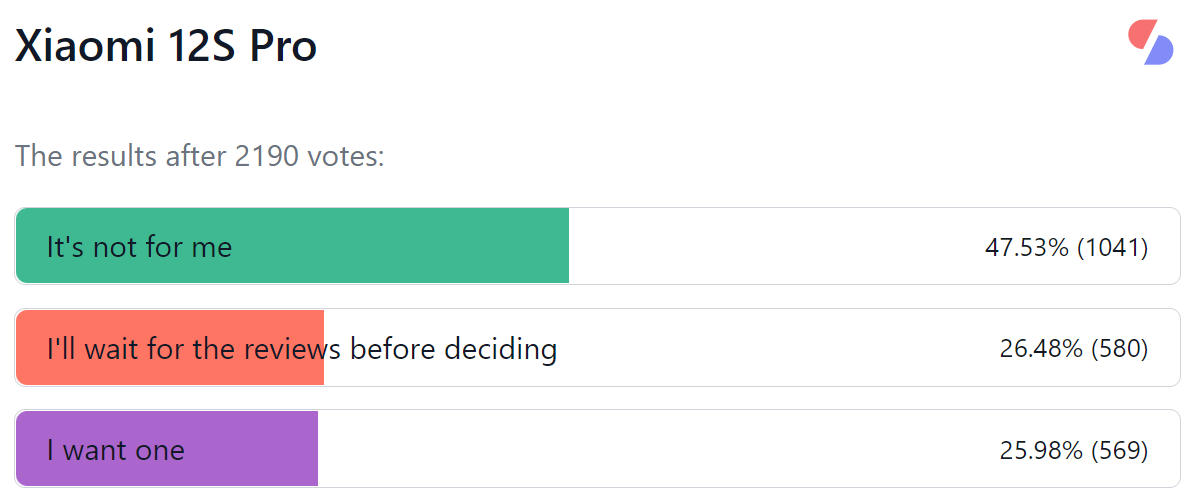Click the purple filled progress bar
Viewport: 1200px width, 501px height.
pos(167,449)
